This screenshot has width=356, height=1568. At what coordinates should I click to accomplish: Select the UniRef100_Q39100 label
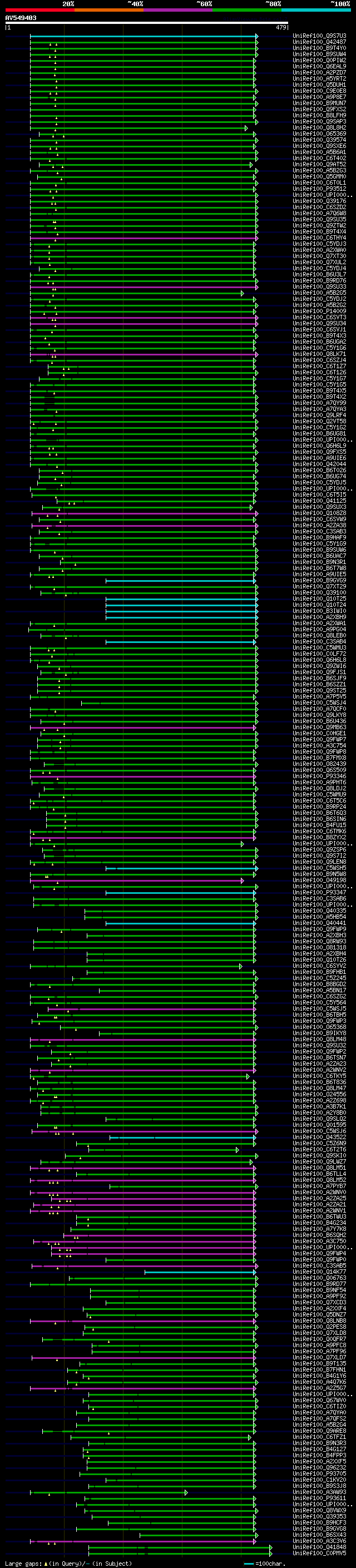319,593
